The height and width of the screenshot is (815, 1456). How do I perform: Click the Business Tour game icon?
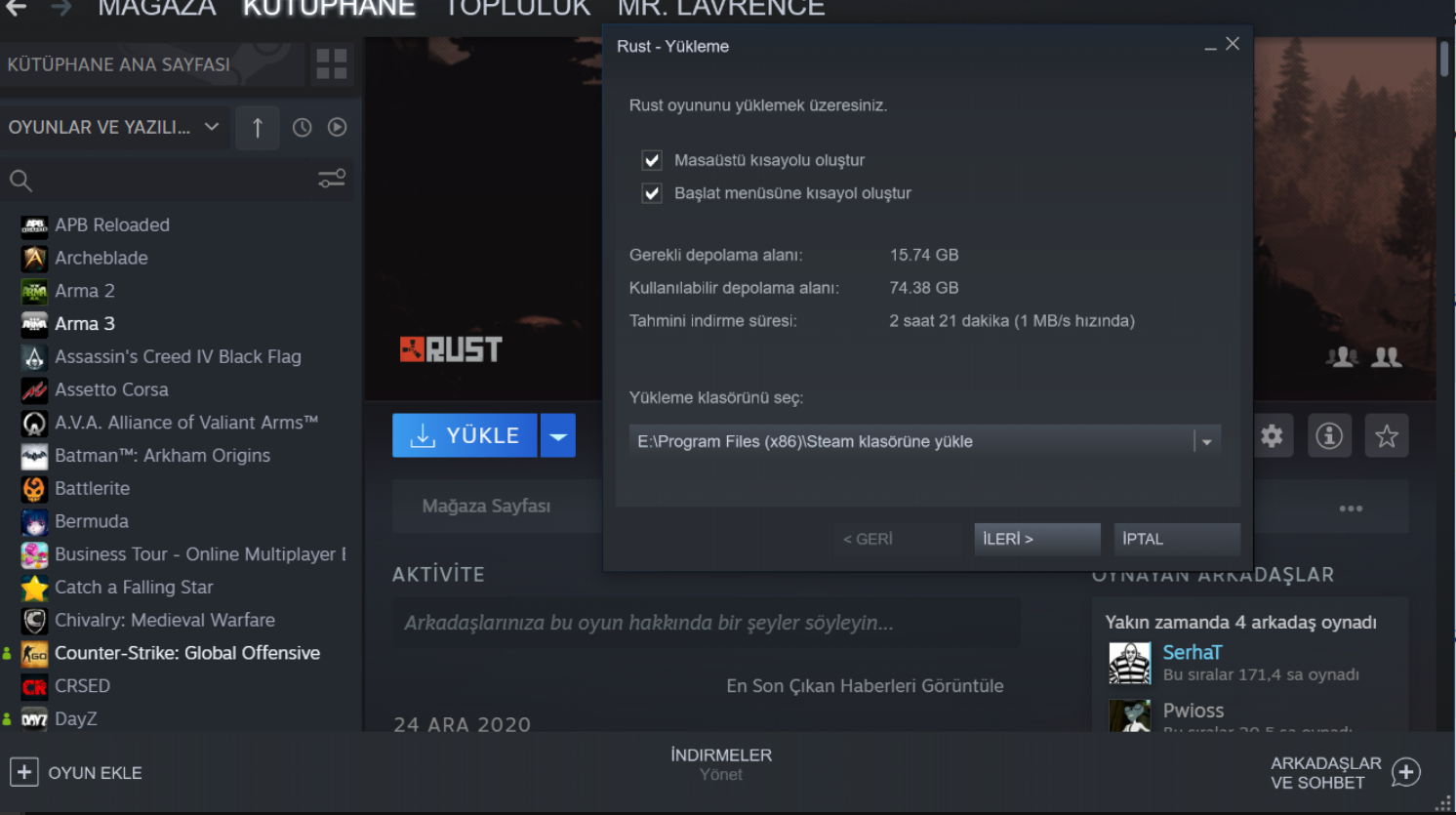[x=34, y=555]
